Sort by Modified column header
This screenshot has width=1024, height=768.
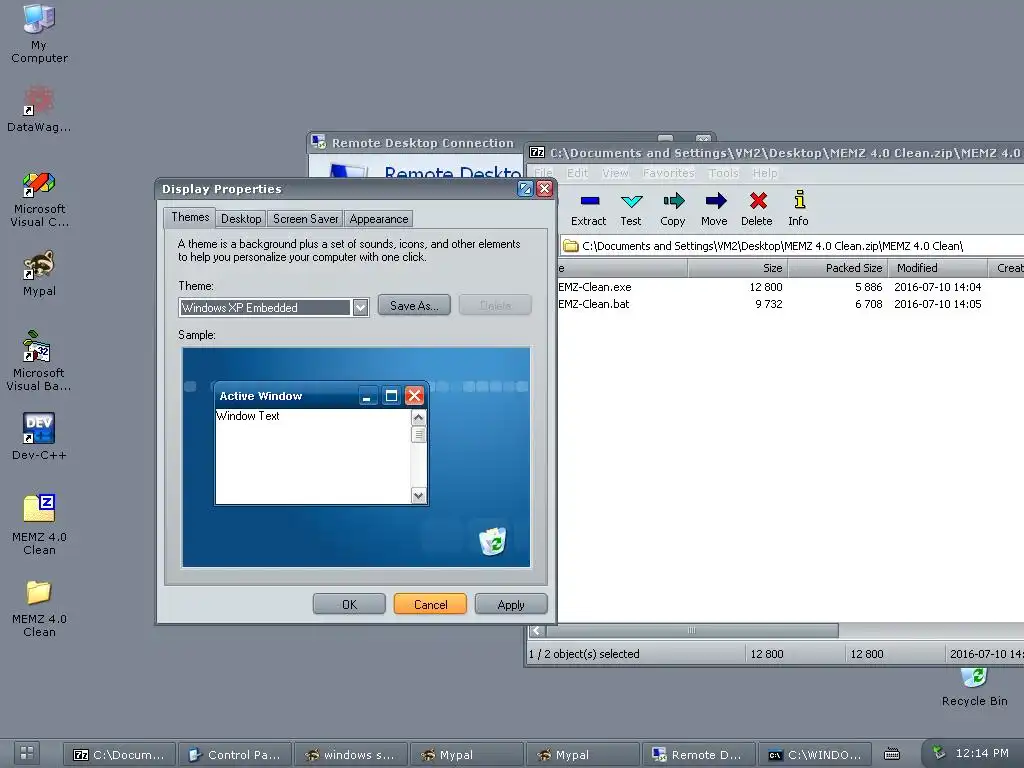(x=938, y=268)
